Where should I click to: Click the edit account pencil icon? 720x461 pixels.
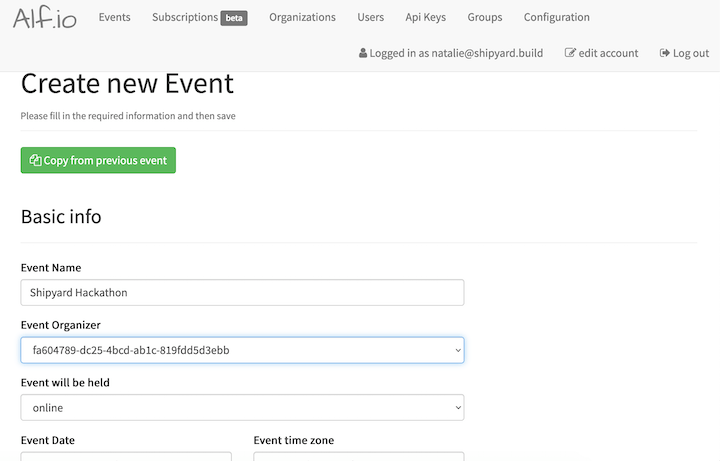pyautogui.click(x=570, y=53)
